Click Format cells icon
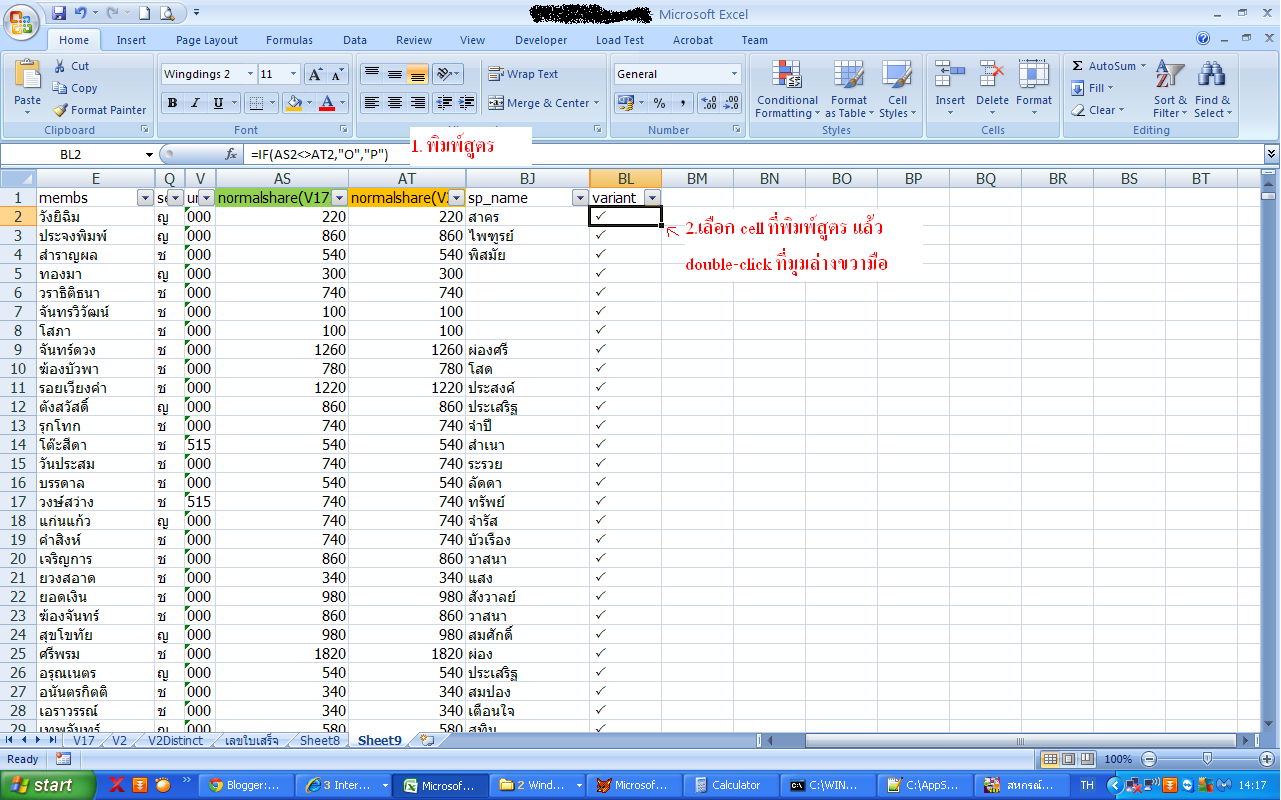1281x800 pixels. tap(1034, 75)
